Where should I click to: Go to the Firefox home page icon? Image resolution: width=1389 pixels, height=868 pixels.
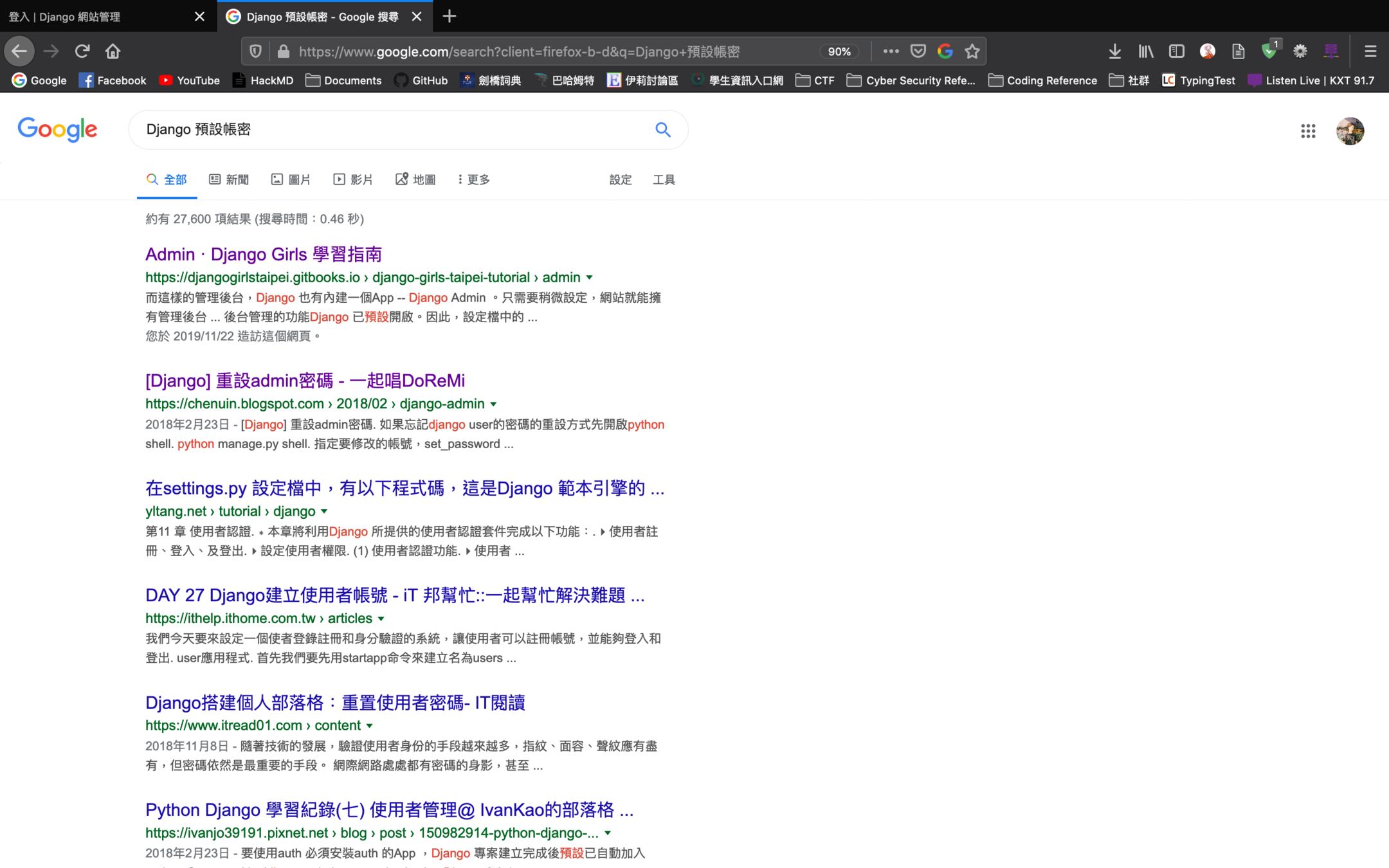click(113, 51)
